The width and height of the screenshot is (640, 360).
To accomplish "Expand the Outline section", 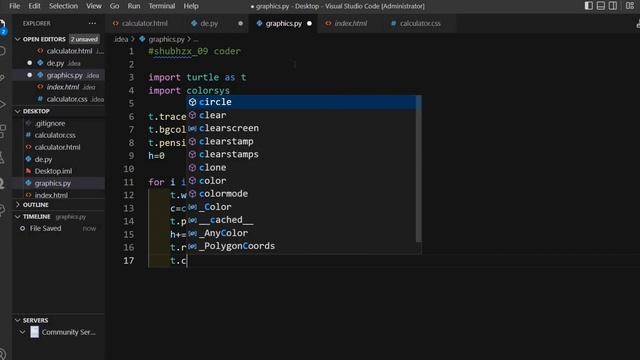I will 18,204.
